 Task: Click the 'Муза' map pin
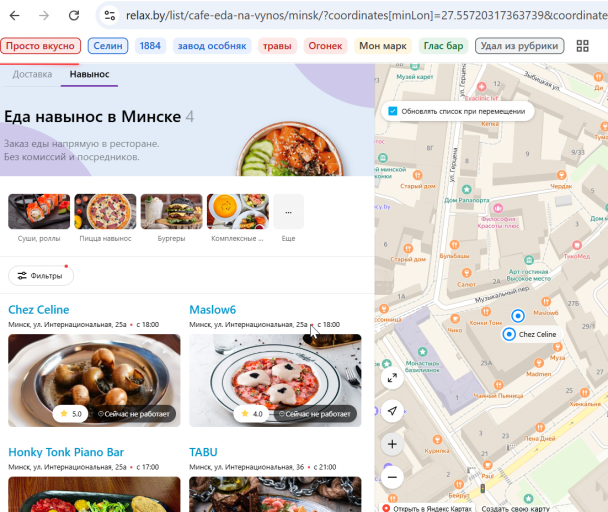click(558, 347)
